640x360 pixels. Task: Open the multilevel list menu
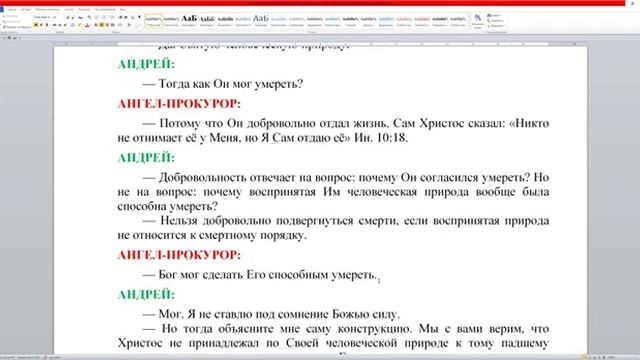pos(112,17)
